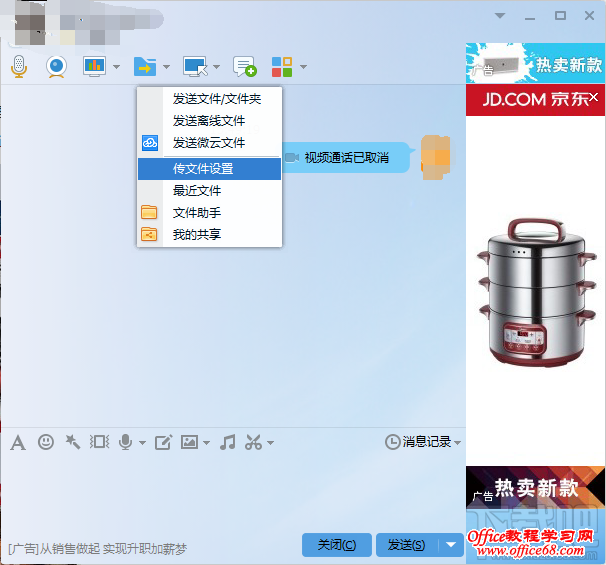The width and height of the screenshot is (606, 565).
Task: Maximize the chat window
Action: pyautogui.click(x=560, y=15)
